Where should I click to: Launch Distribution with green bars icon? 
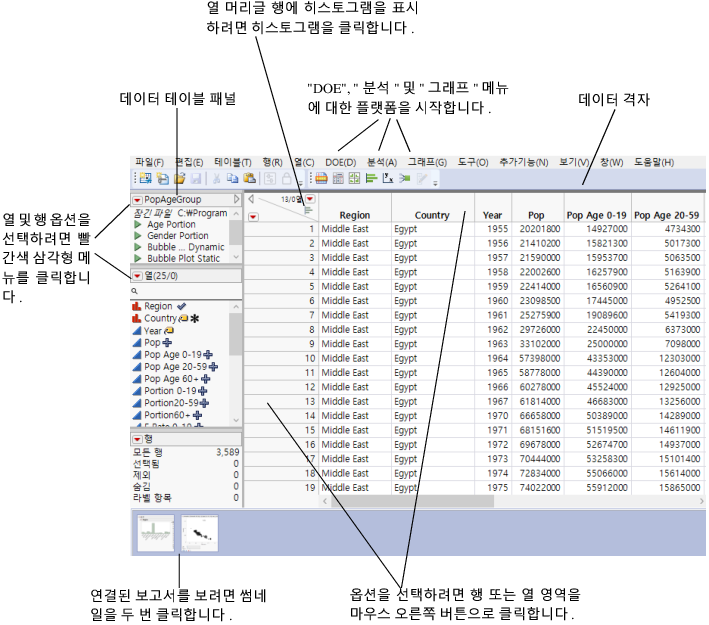click(371, 179)
